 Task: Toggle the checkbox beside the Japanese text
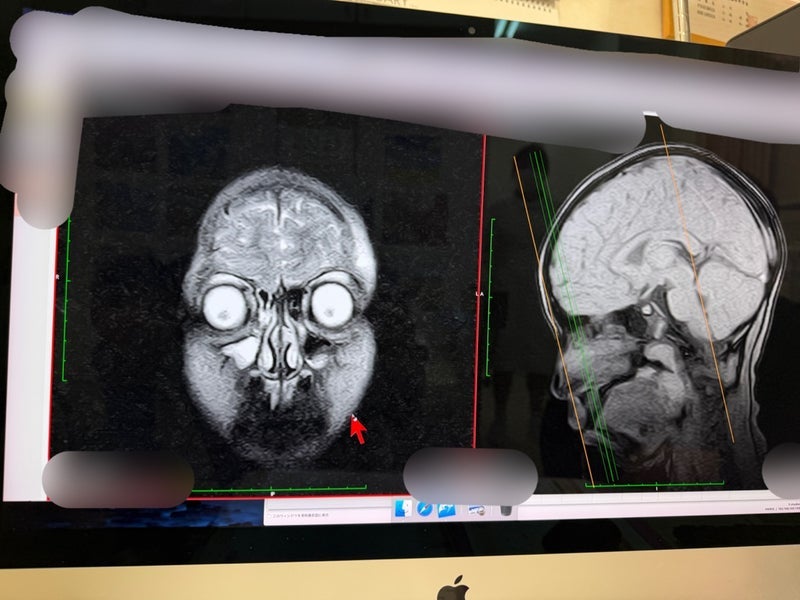270,516
